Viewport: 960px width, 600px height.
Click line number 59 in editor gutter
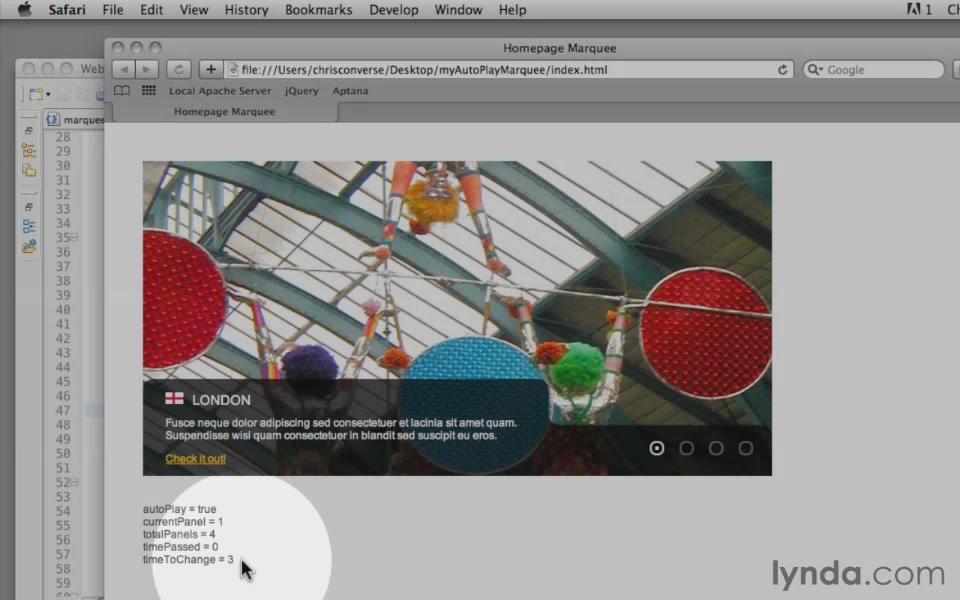pyautogui.click(x=63, y=583)
